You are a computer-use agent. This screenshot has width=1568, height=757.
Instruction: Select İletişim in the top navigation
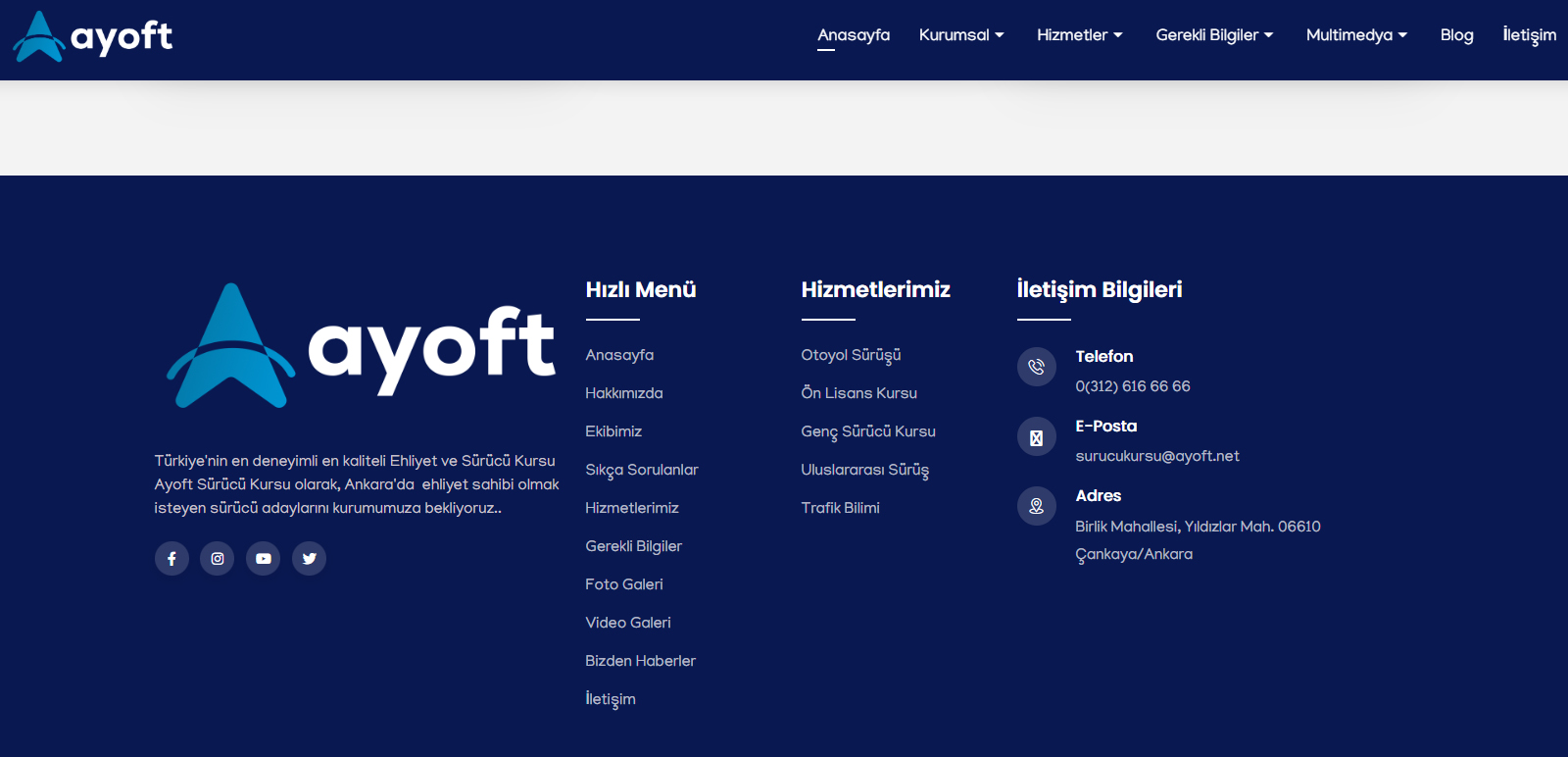(1529, 35)
